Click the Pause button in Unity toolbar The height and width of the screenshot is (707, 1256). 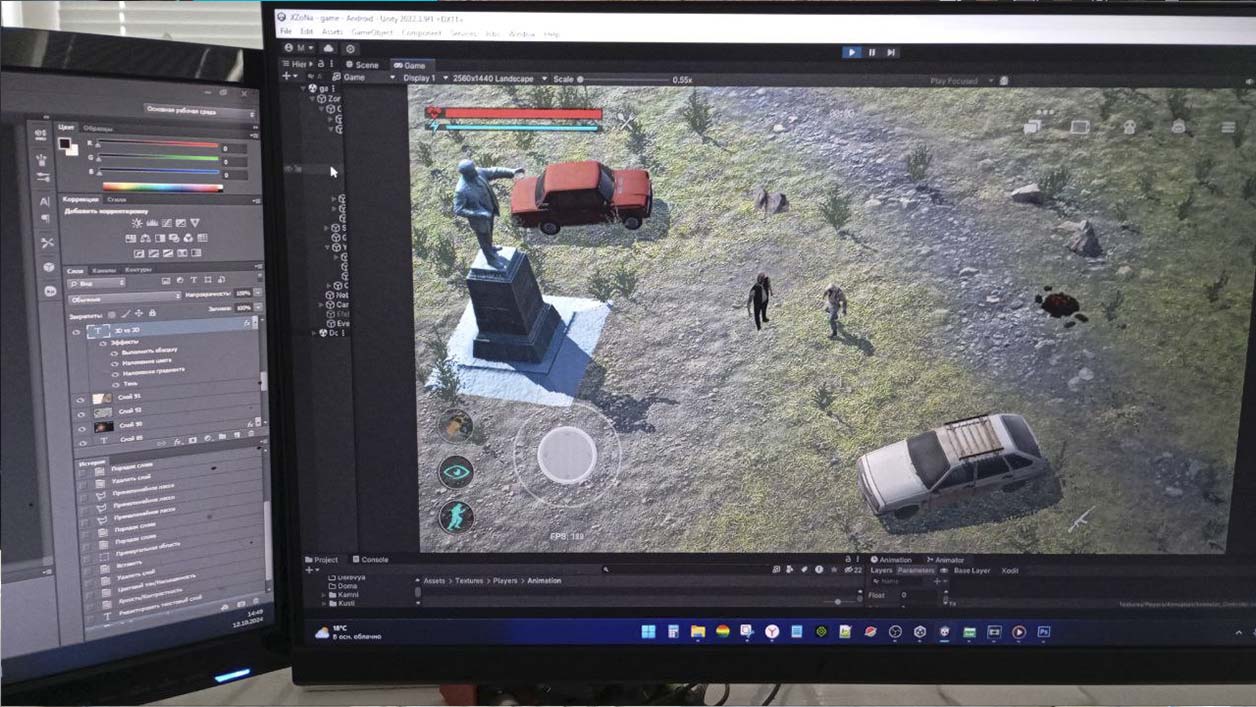tap(871, 52)
